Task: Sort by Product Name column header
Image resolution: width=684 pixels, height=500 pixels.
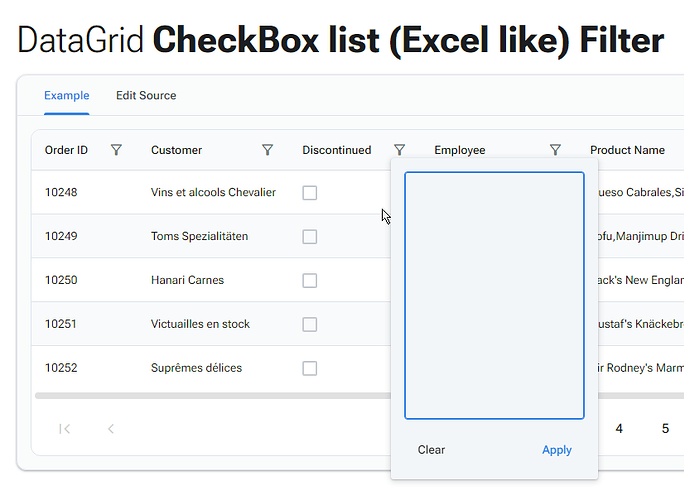Action: (627, 150)
